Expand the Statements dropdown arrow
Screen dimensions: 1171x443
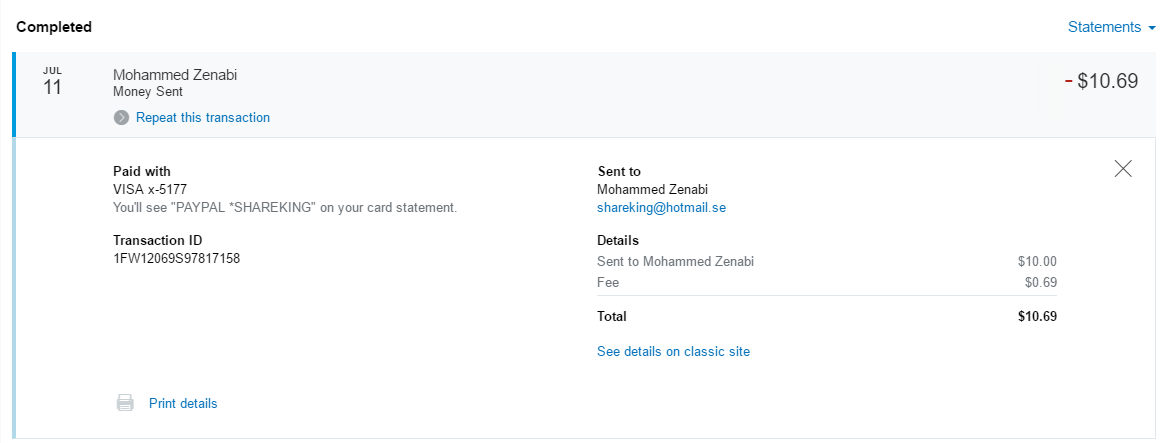coord(1151,28)
